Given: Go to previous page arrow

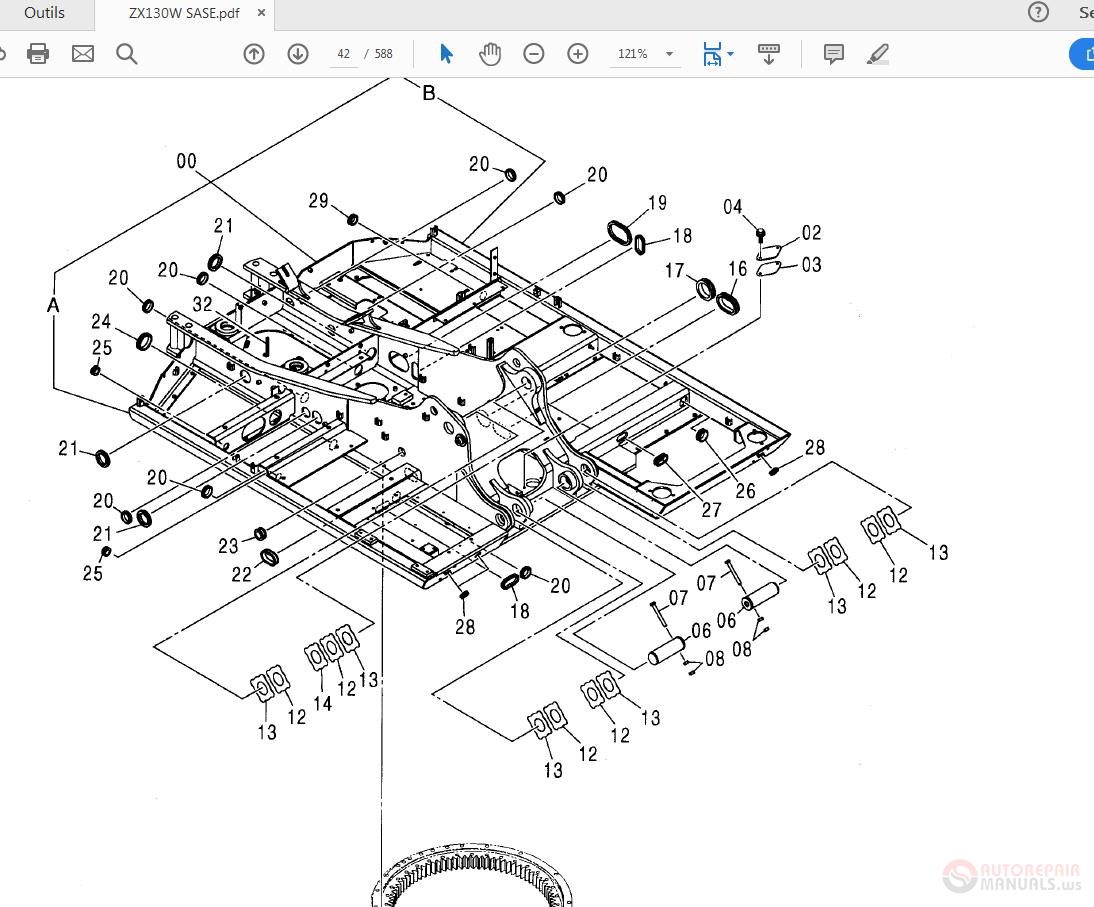Looking at the screenshot, I should coord(254,54).
